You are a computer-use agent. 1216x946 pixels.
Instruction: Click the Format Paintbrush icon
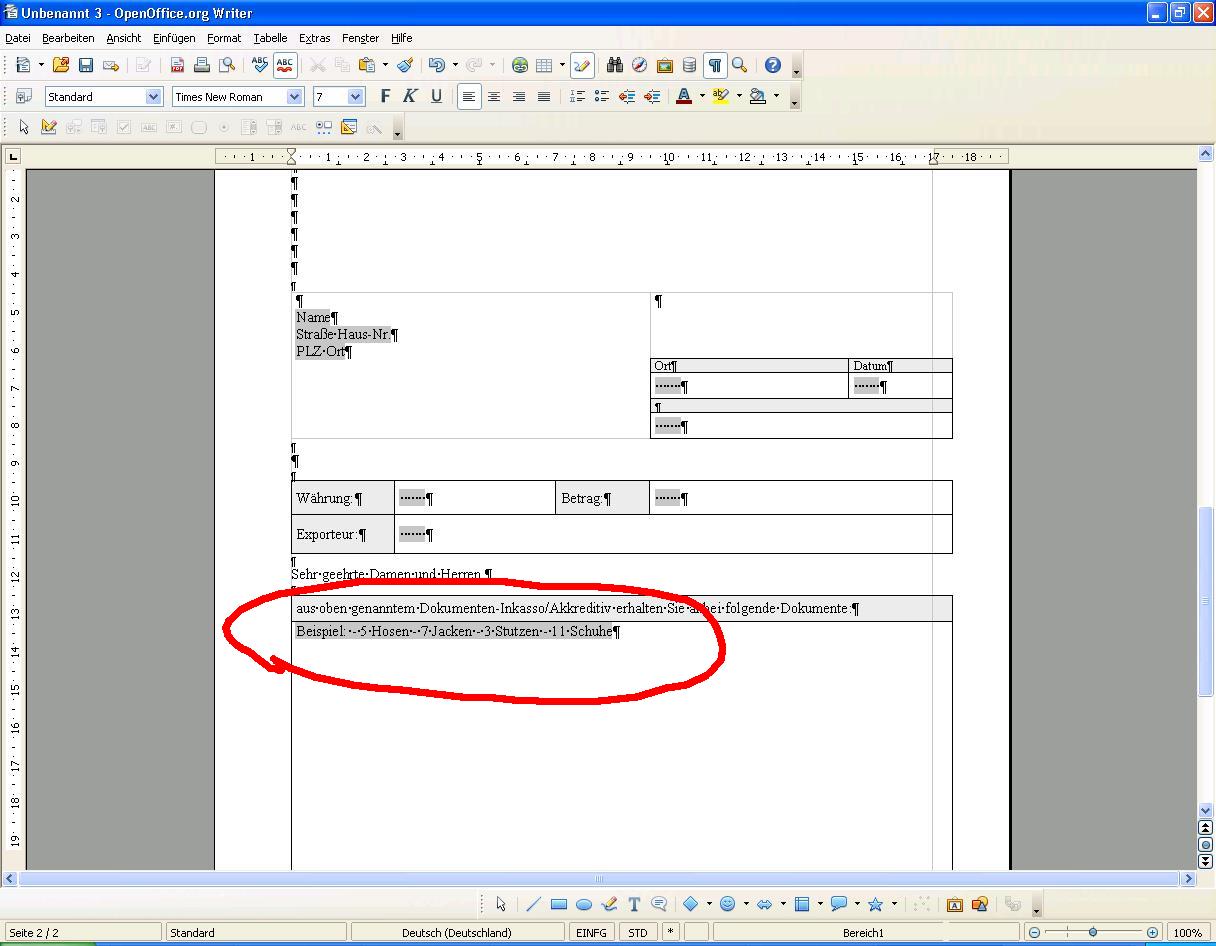[x=405, y=65]
